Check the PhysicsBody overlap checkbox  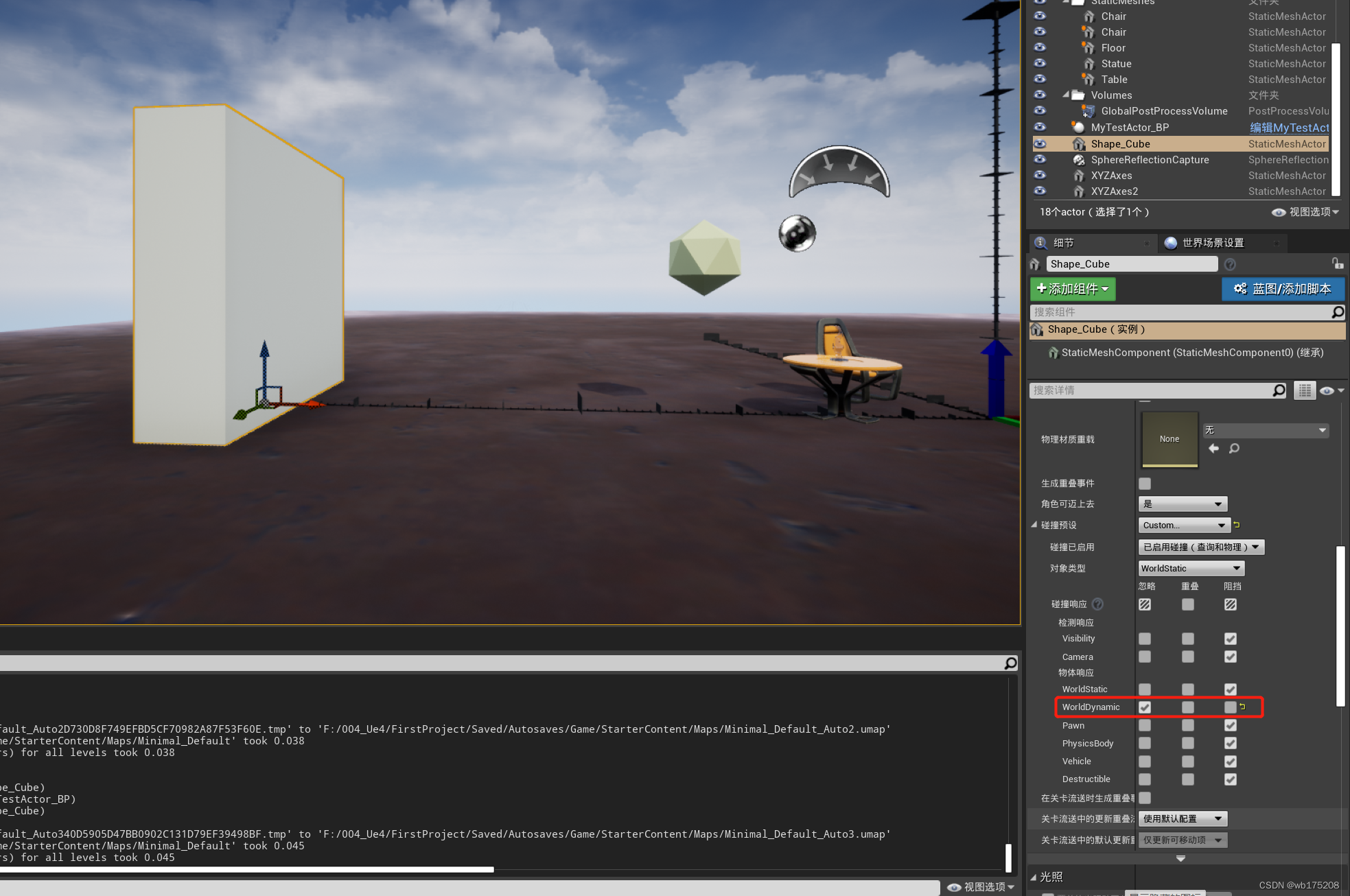coord(1188,743)
